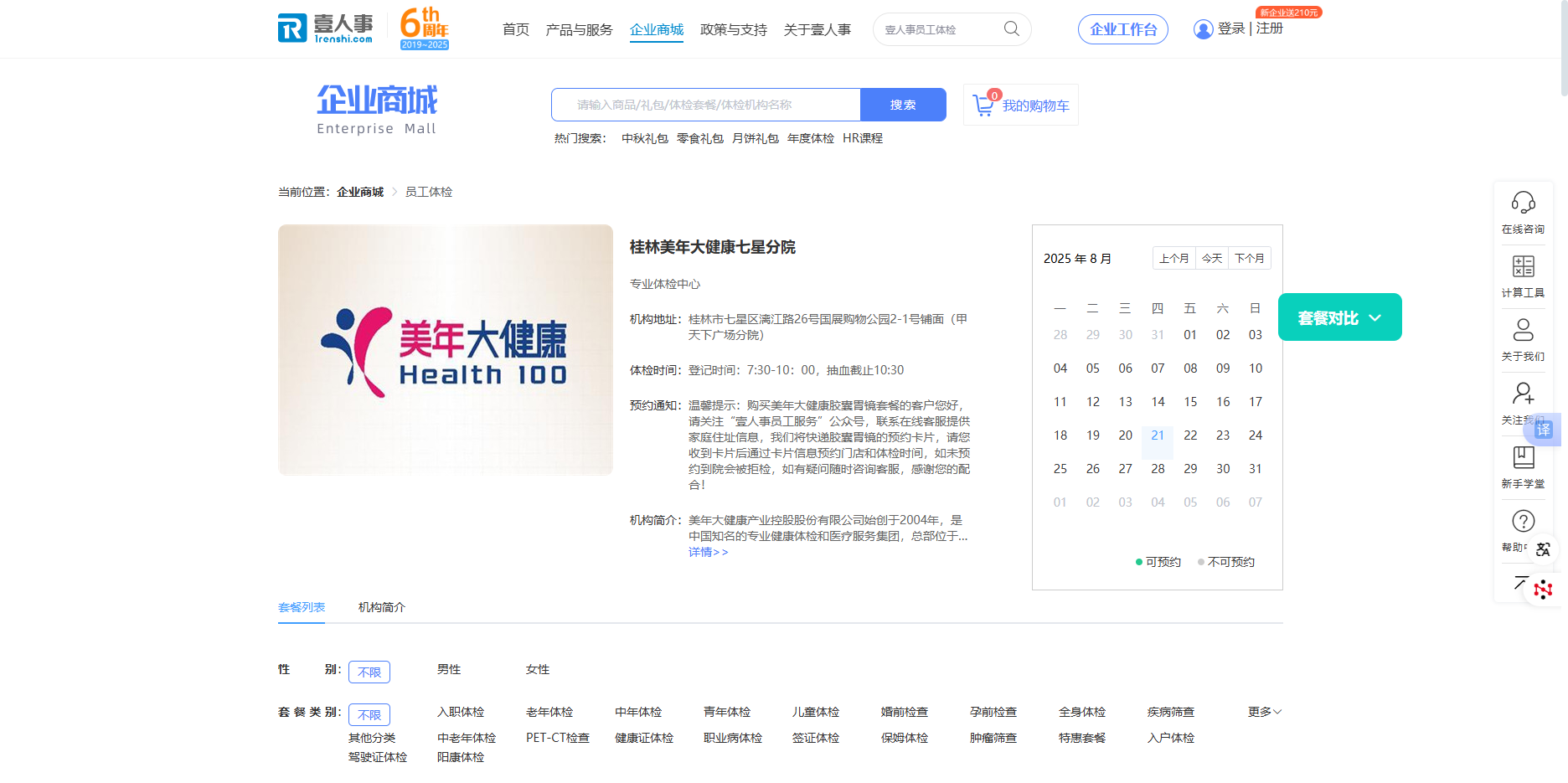The image size is (1568, 783).
Task: Click 注册 link
Action: tap(1270, 28)
